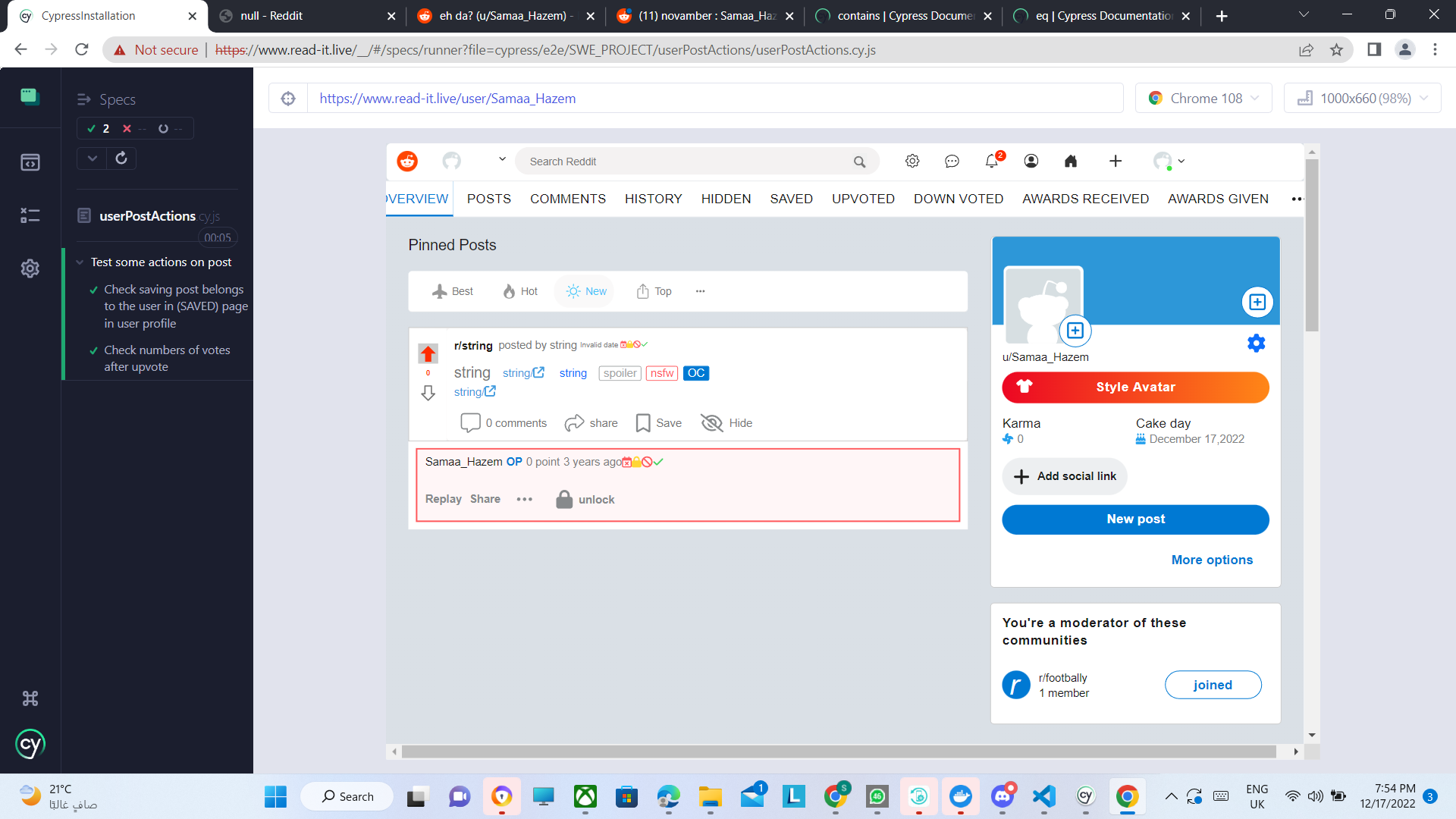
Task: Click the New post button
Action: tap(1135, 519)
